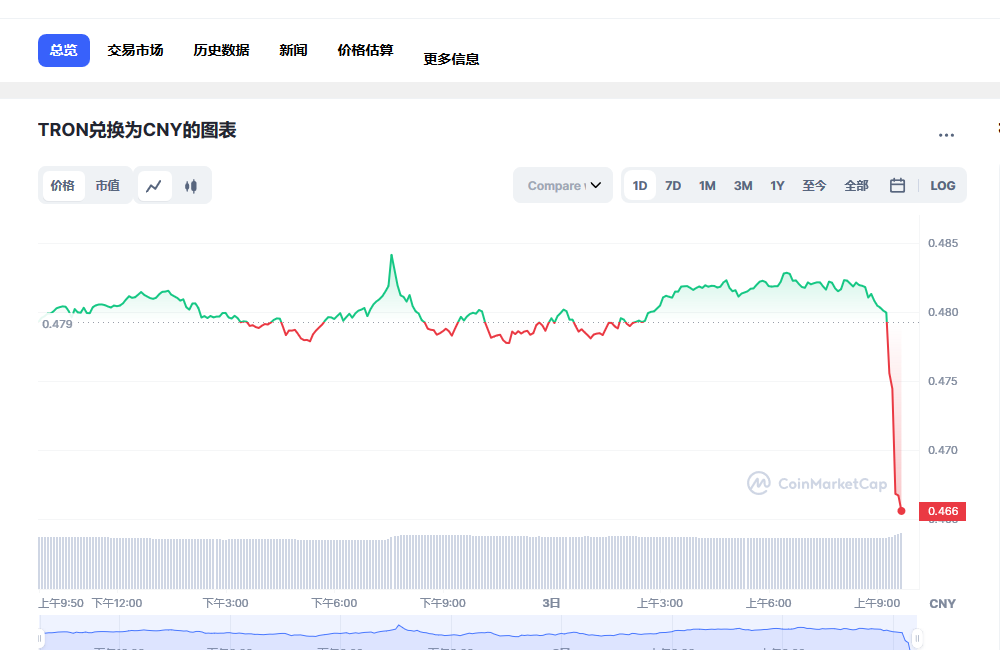Viewport: 1000px width, 650px height.
Task: Select the 价格 (price) toggle
Action: coord(62,186)
